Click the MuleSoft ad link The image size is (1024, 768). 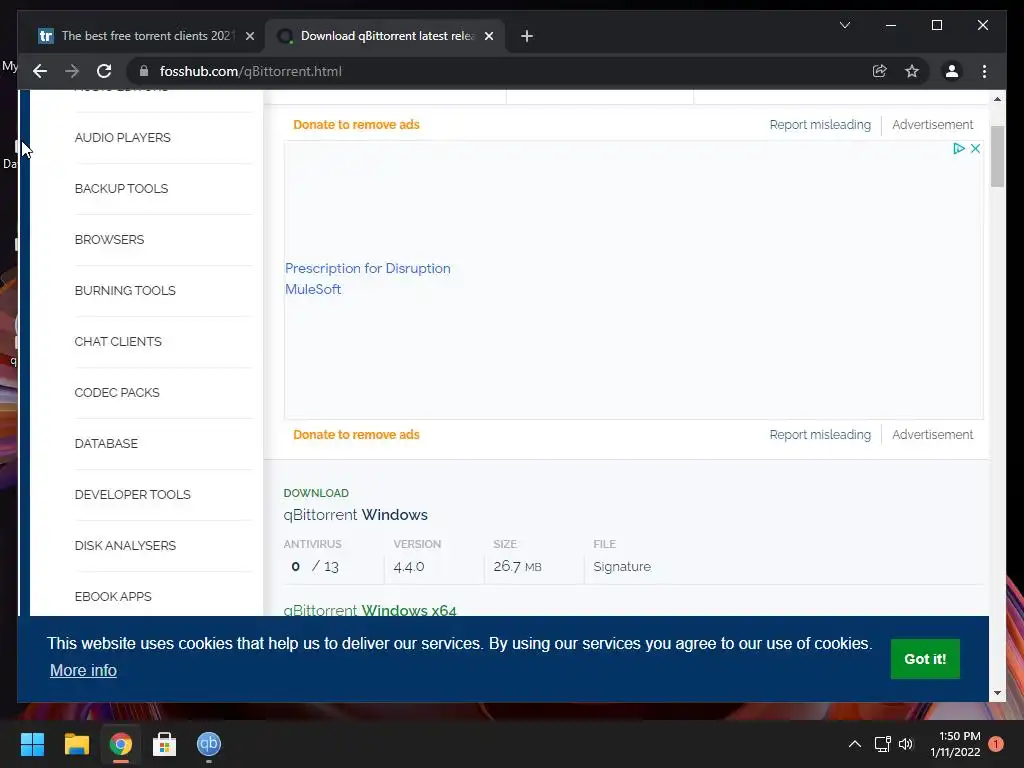[x=313, y=289]
